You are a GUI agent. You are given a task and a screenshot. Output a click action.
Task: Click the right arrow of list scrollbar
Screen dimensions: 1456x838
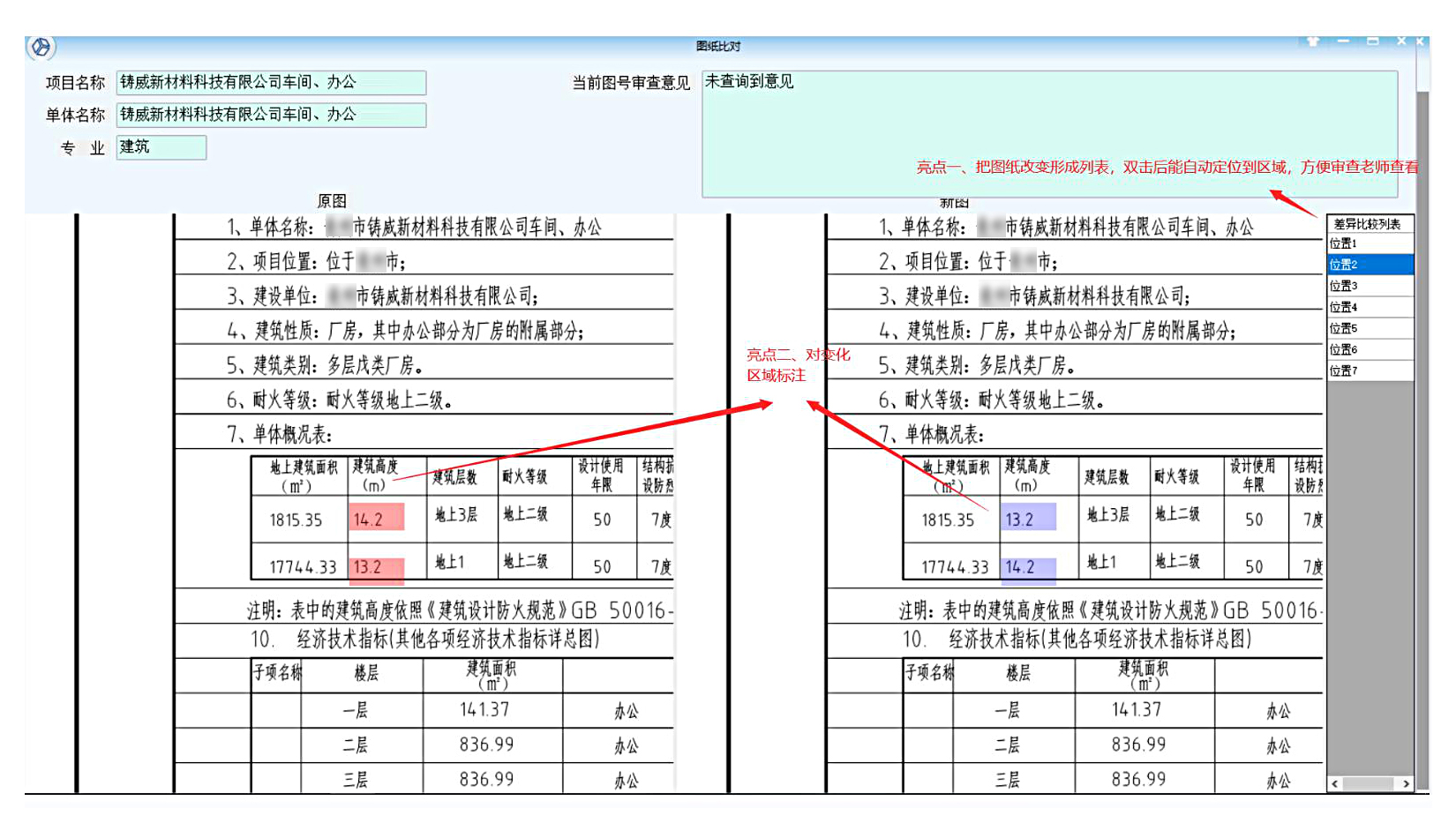(1406, 783)
